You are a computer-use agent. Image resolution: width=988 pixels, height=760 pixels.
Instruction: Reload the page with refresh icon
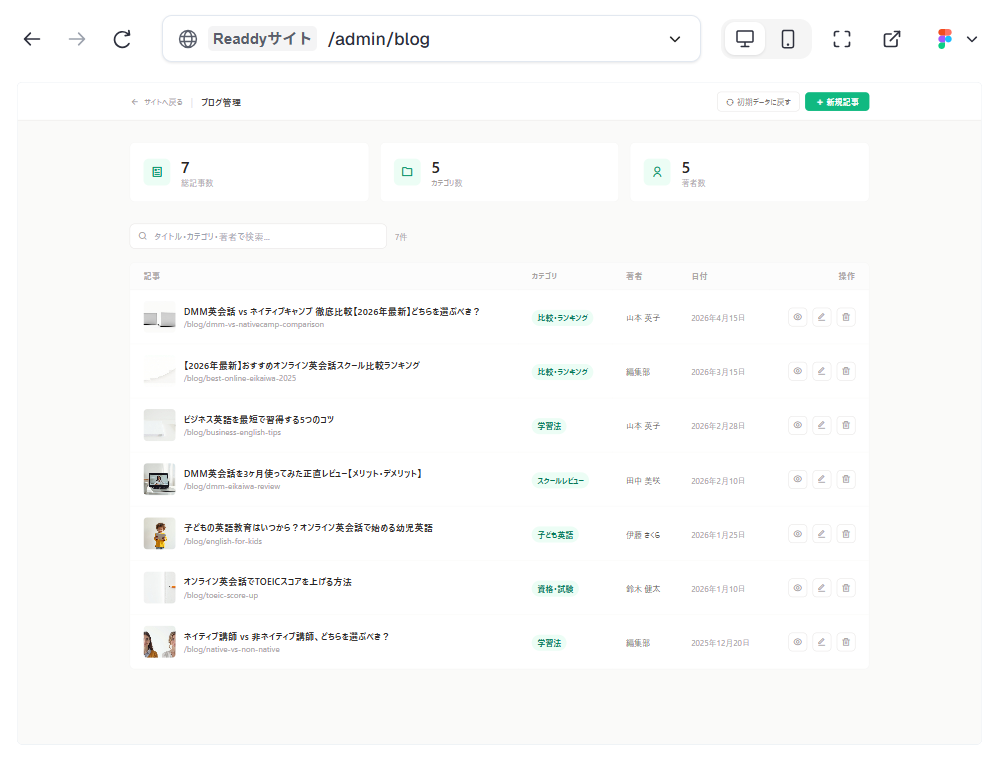point(122,39)
